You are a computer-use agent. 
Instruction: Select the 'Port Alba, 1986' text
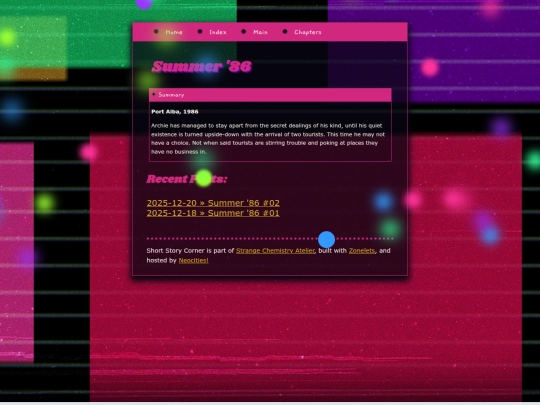click(175, 112)
